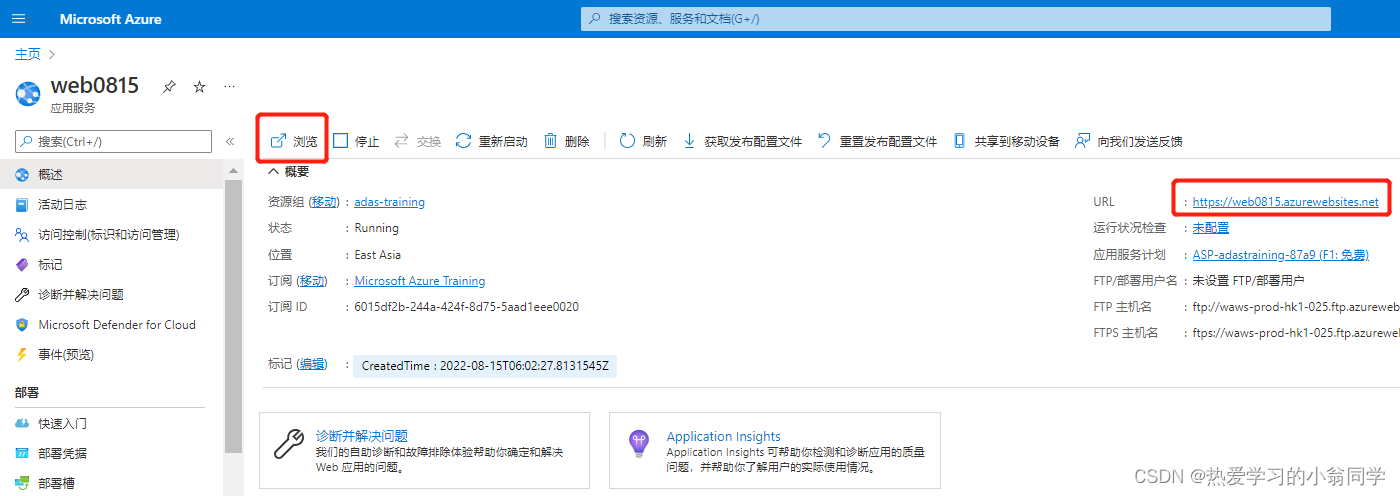Viewport: 1400px width, 496px height.
Task: Favorite web0815 with the star icon
Action: click(199, 87)
